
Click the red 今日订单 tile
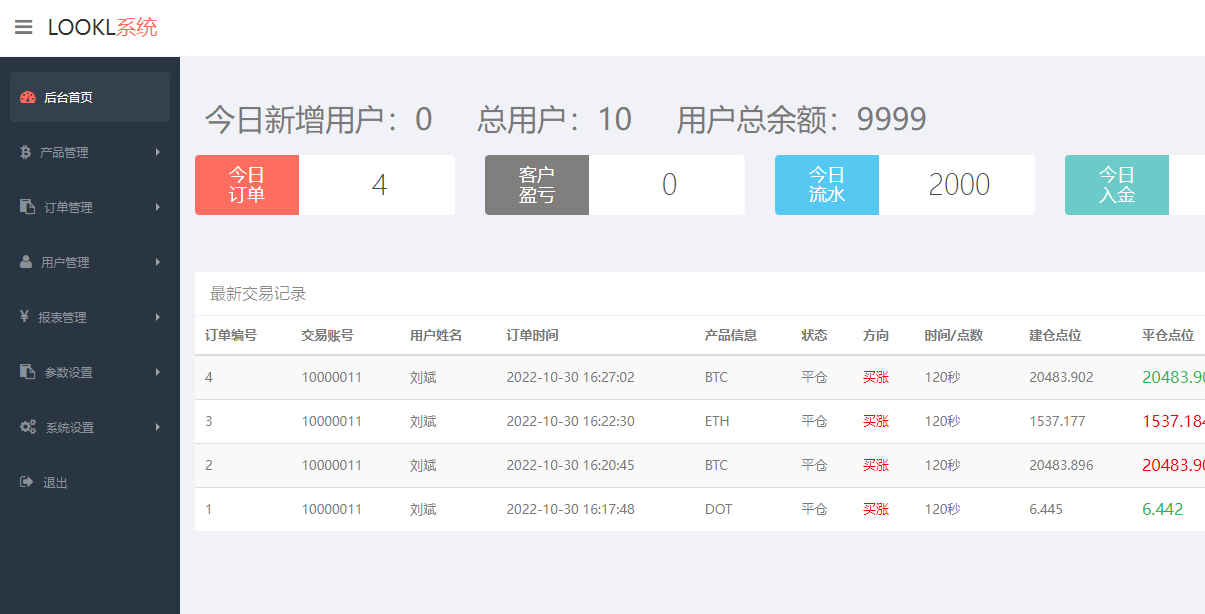click(247, 185)
